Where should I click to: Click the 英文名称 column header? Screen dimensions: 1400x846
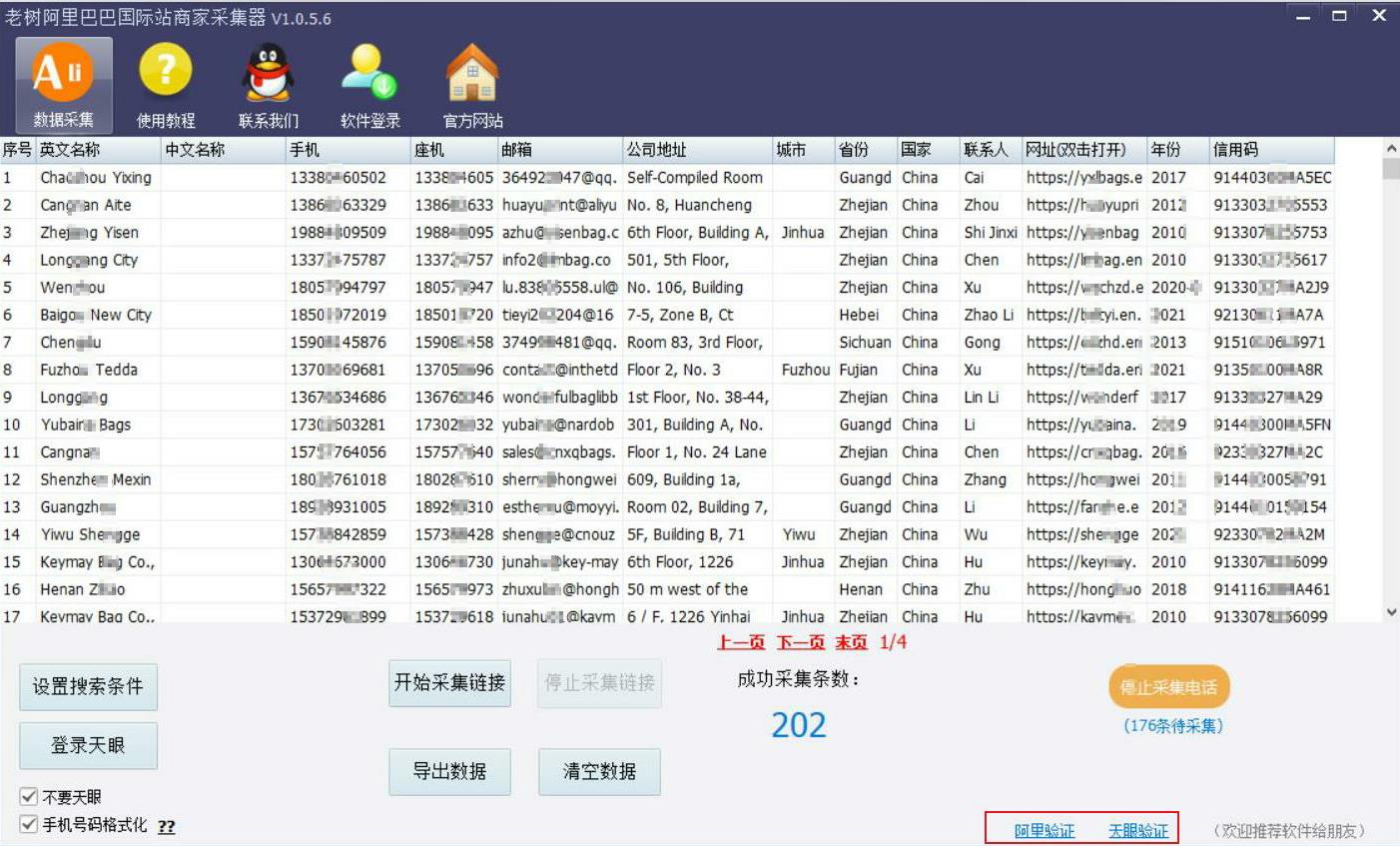click(99, 150)
